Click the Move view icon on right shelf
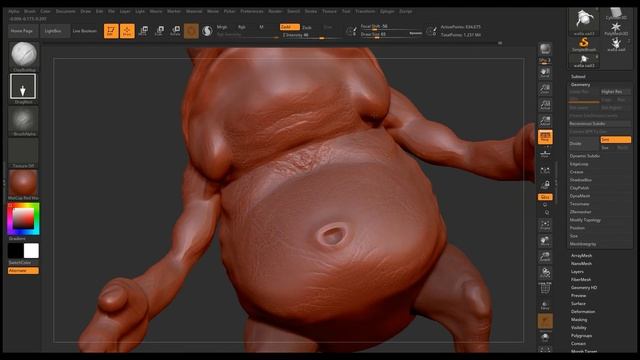Screen dimensions: 640x360 (545, 241)
